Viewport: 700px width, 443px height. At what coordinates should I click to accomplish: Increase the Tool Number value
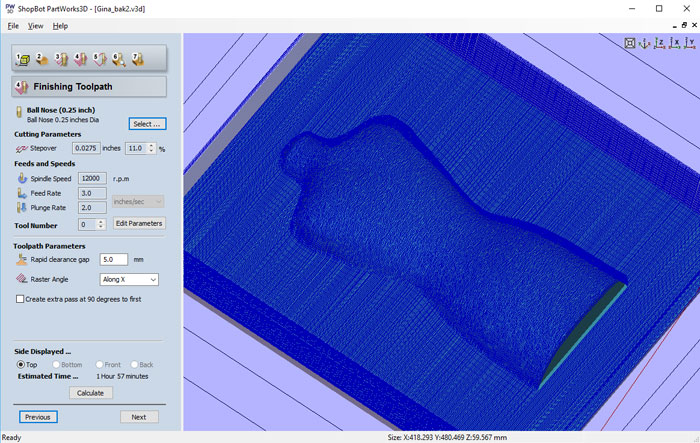[101, 222]
